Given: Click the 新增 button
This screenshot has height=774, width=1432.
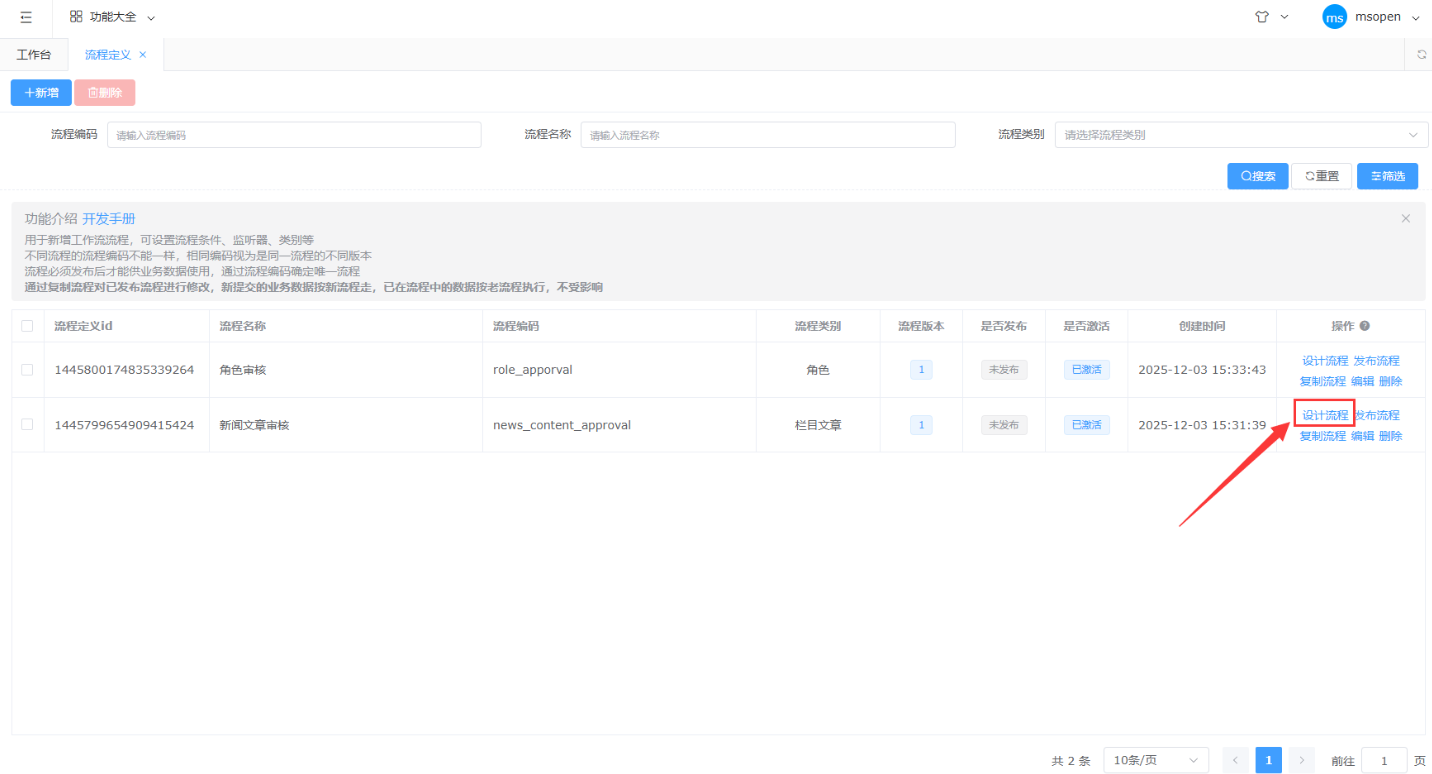Looking at the screenshot, I should [41, 93].
